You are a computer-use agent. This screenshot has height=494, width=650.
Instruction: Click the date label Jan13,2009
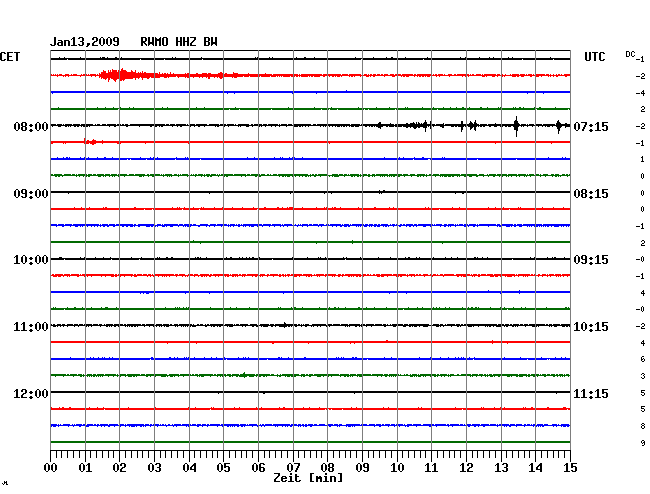(85, 42)
